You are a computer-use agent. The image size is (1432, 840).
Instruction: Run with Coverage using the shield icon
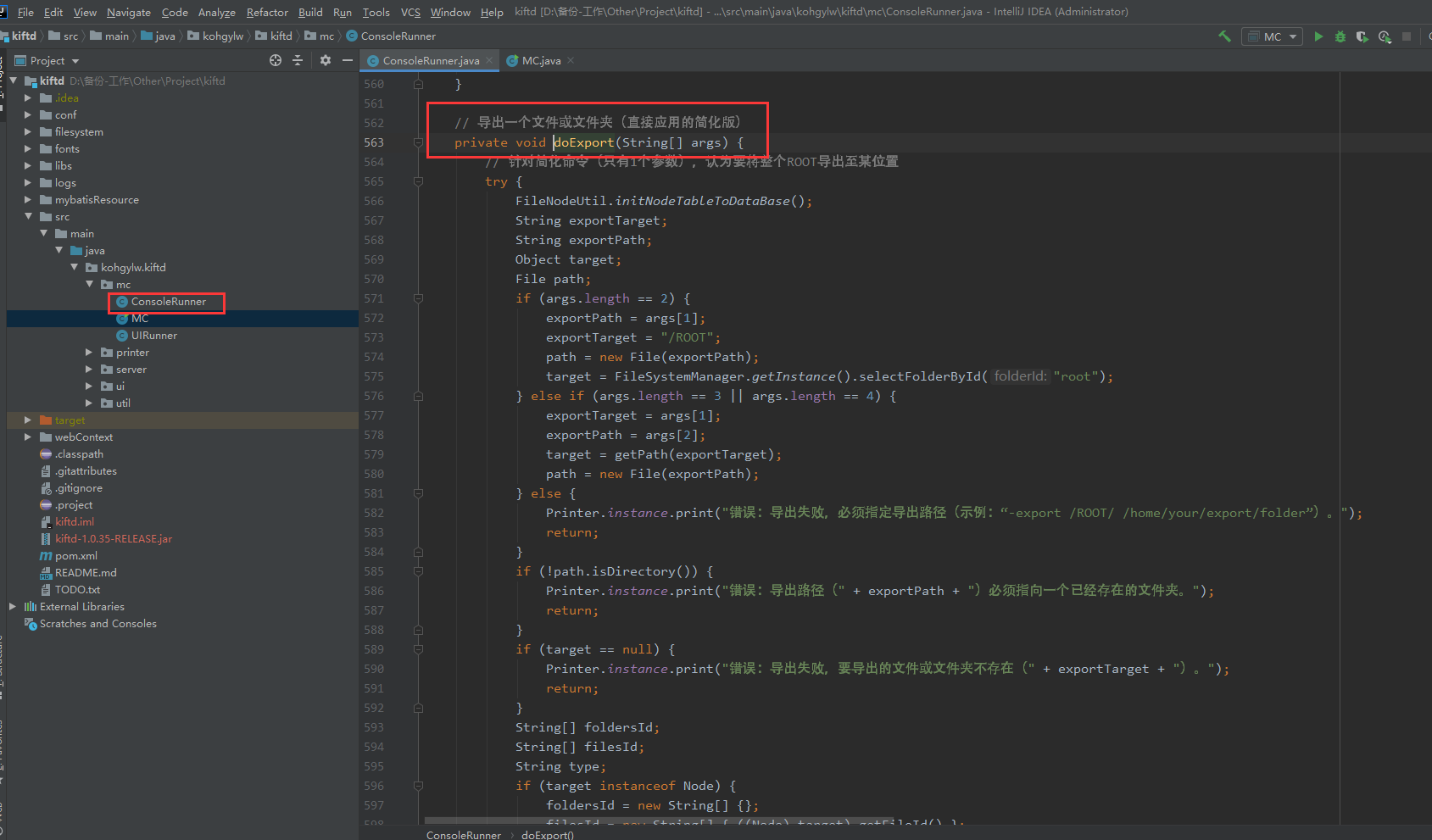1362,36
